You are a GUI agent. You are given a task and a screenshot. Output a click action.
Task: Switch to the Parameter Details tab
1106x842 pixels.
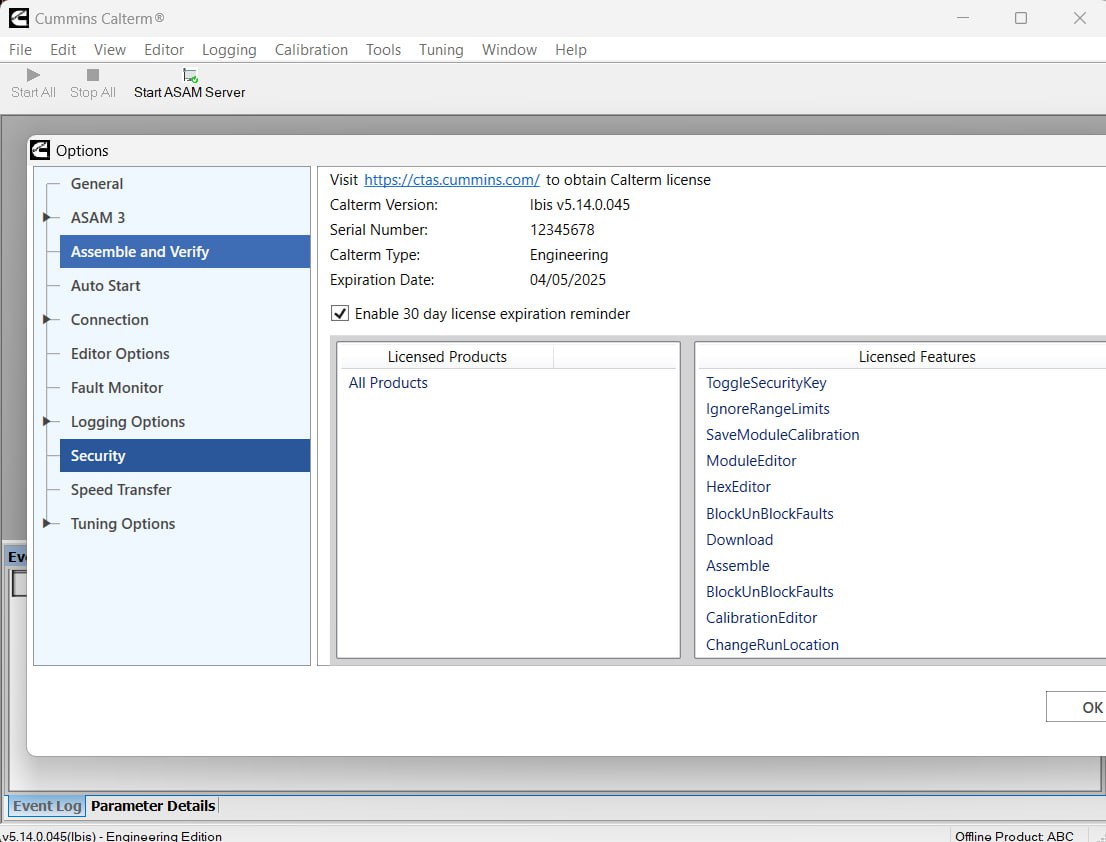(153, 805)
